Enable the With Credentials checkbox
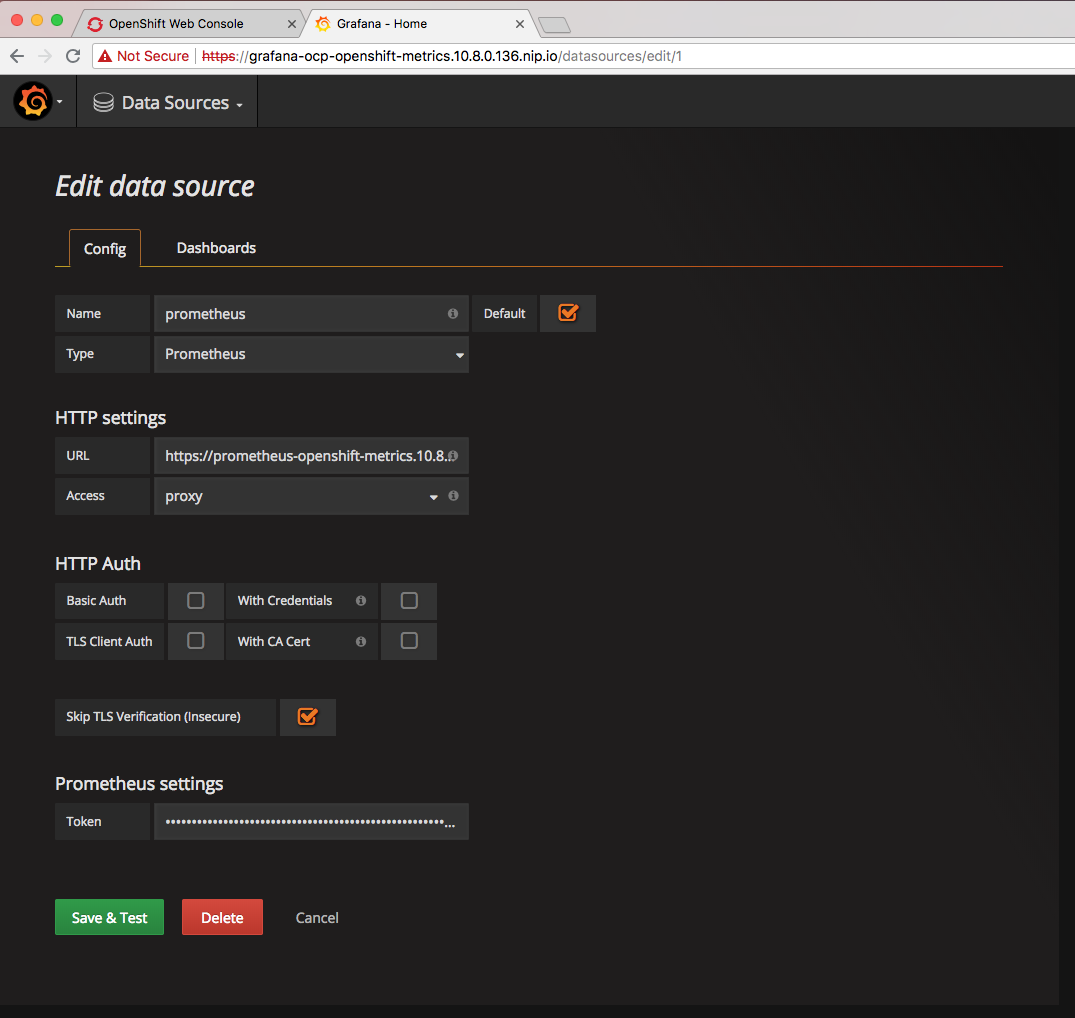 tap(409, 601)
